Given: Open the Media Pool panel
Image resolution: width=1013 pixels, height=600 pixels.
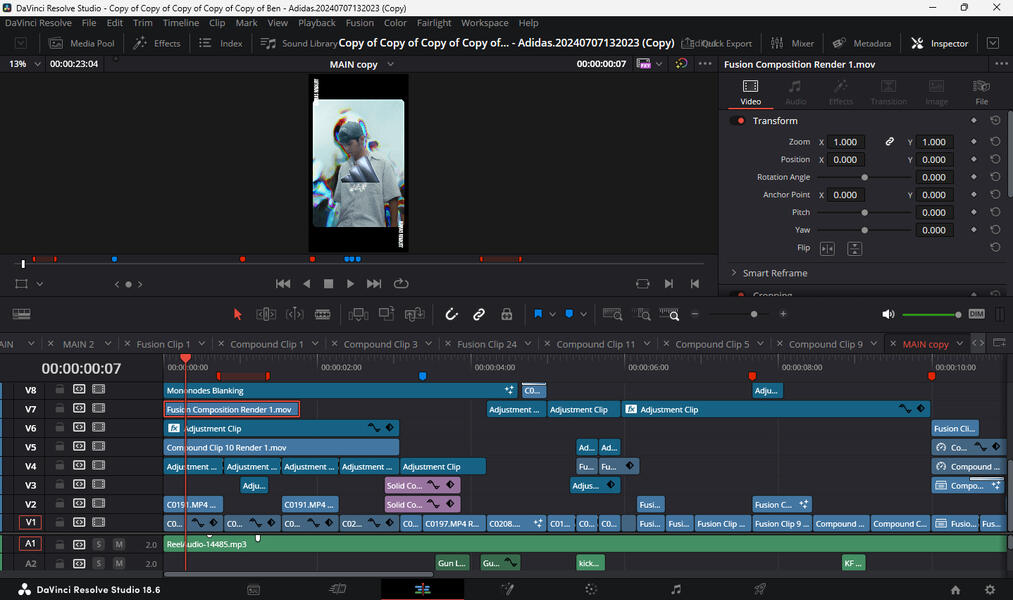Looking at the screenshot, I should click(x=82, y=42).
